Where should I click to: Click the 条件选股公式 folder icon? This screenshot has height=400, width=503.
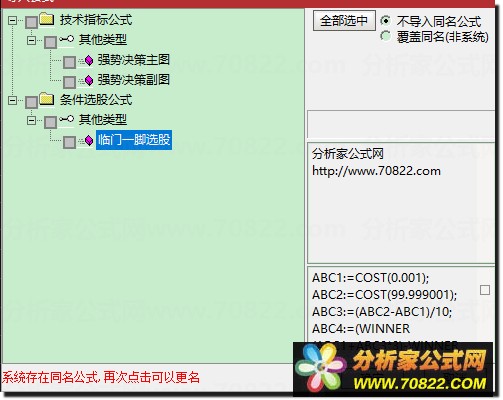point(47,99)
